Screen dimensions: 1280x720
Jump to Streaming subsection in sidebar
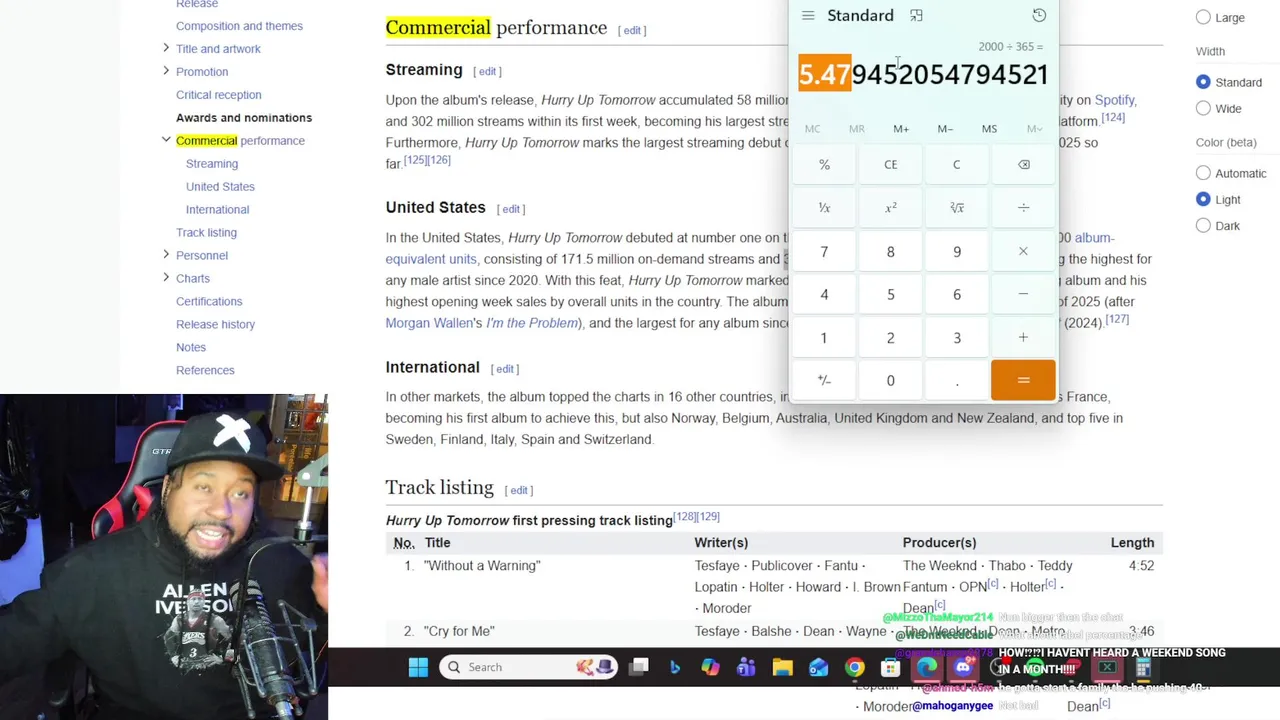(x=212, y=163)
